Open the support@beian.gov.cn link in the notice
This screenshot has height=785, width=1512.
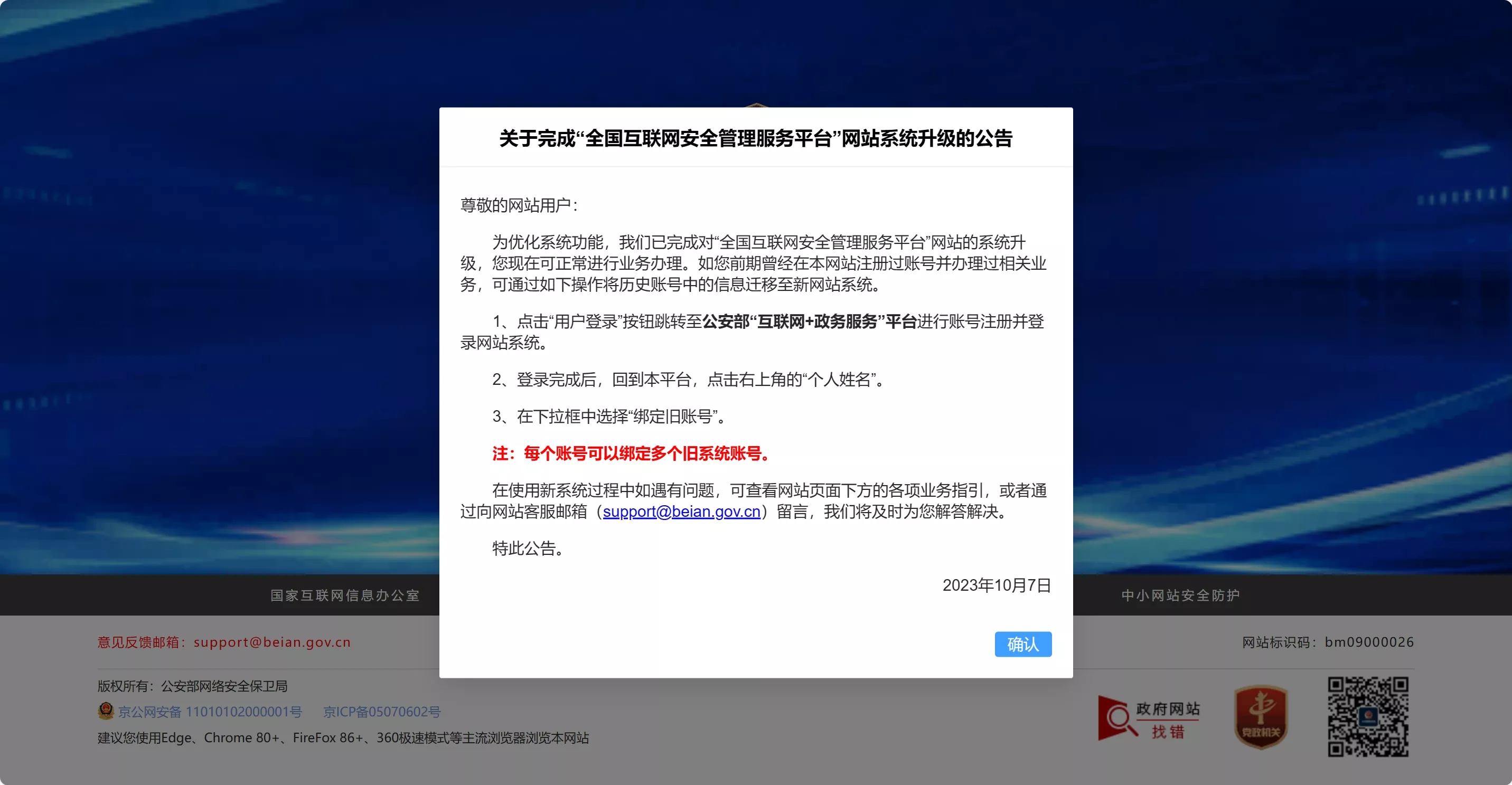pyautogui.click(x=681, y=512)
